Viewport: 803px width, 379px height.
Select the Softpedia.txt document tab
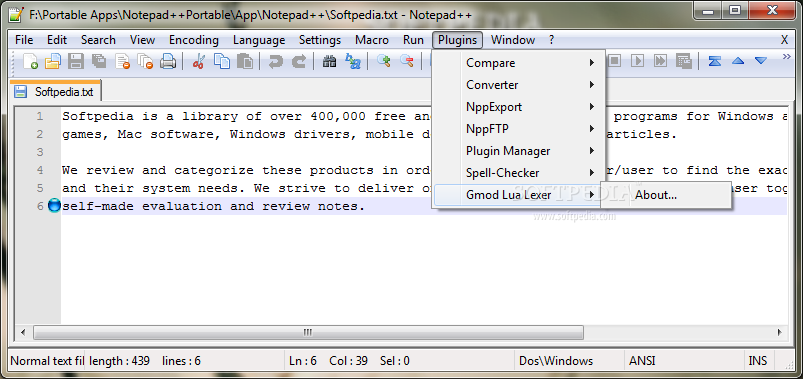(56, 92)
